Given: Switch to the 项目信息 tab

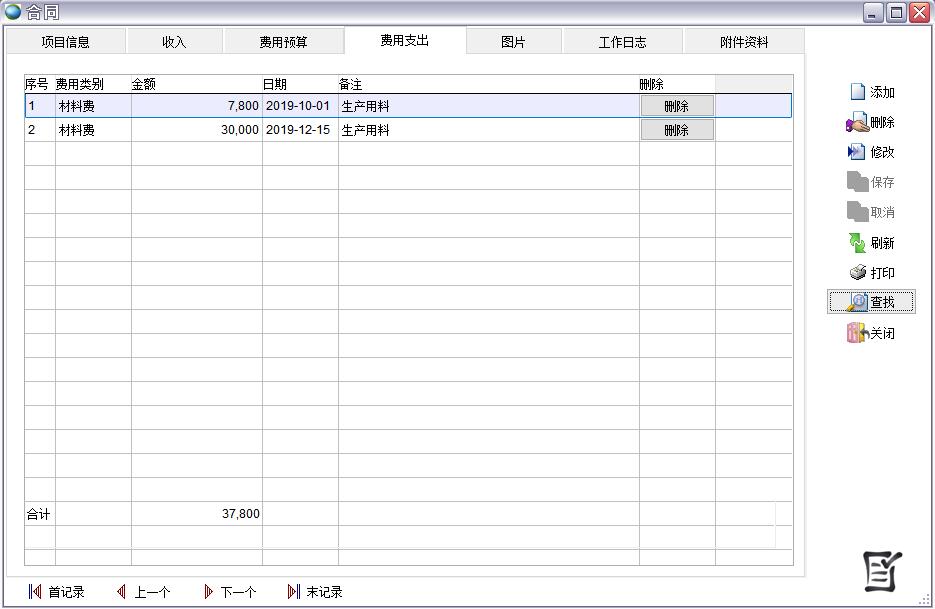Looking at the screenshot, I should [x=65, y=42].
